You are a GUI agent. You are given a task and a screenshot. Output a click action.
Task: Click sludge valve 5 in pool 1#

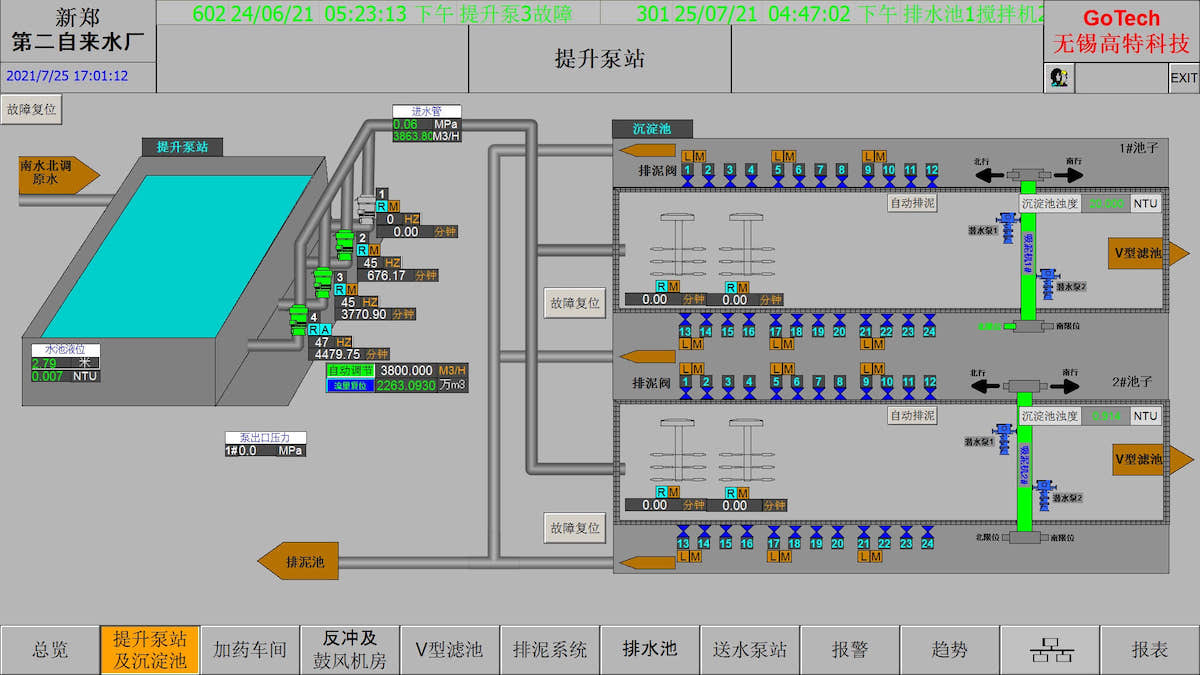(x=777, y=171)
